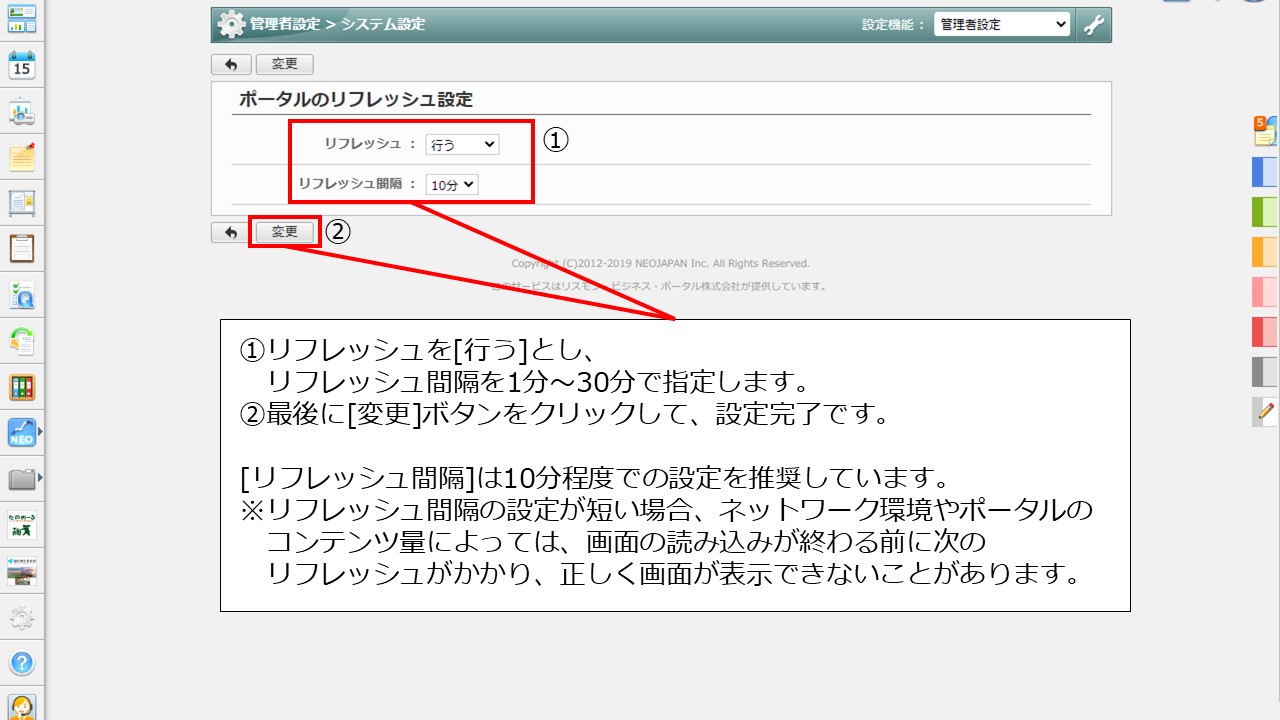This screenshot has width=1280, height=720.
Task: Open the リフレッシュ dropdown showing 行う
Action: coord(461,144)
